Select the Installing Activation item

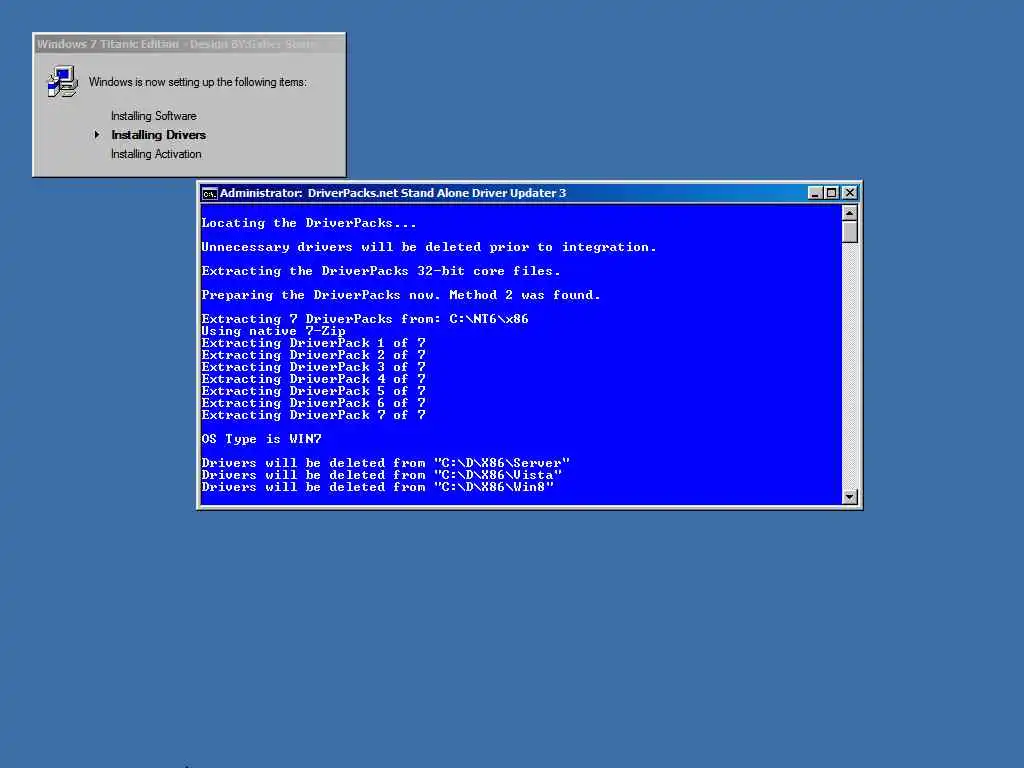156,154
